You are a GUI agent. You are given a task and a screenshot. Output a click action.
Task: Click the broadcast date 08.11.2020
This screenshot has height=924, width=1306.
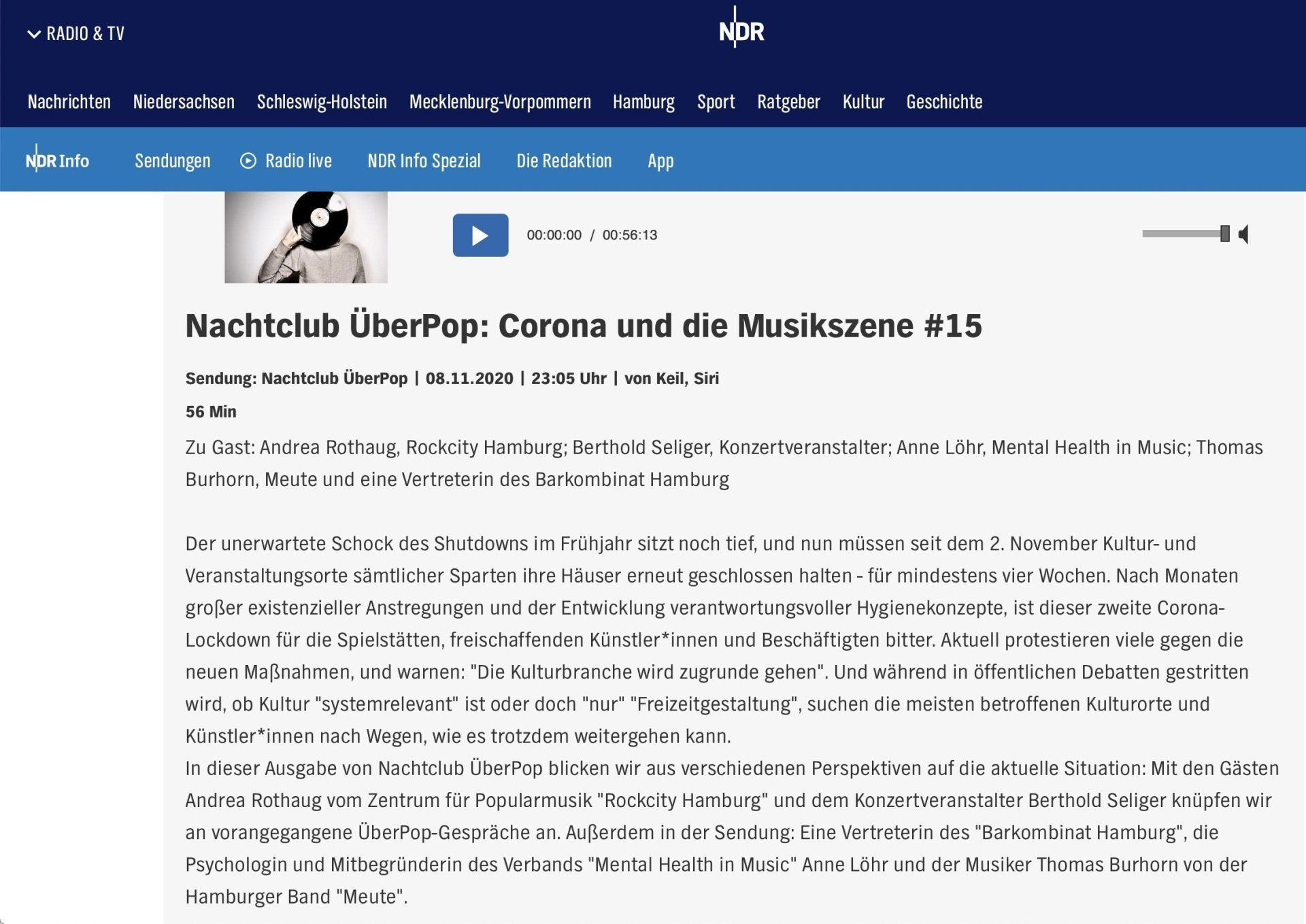pyautogui.click(x=469, y=378)
